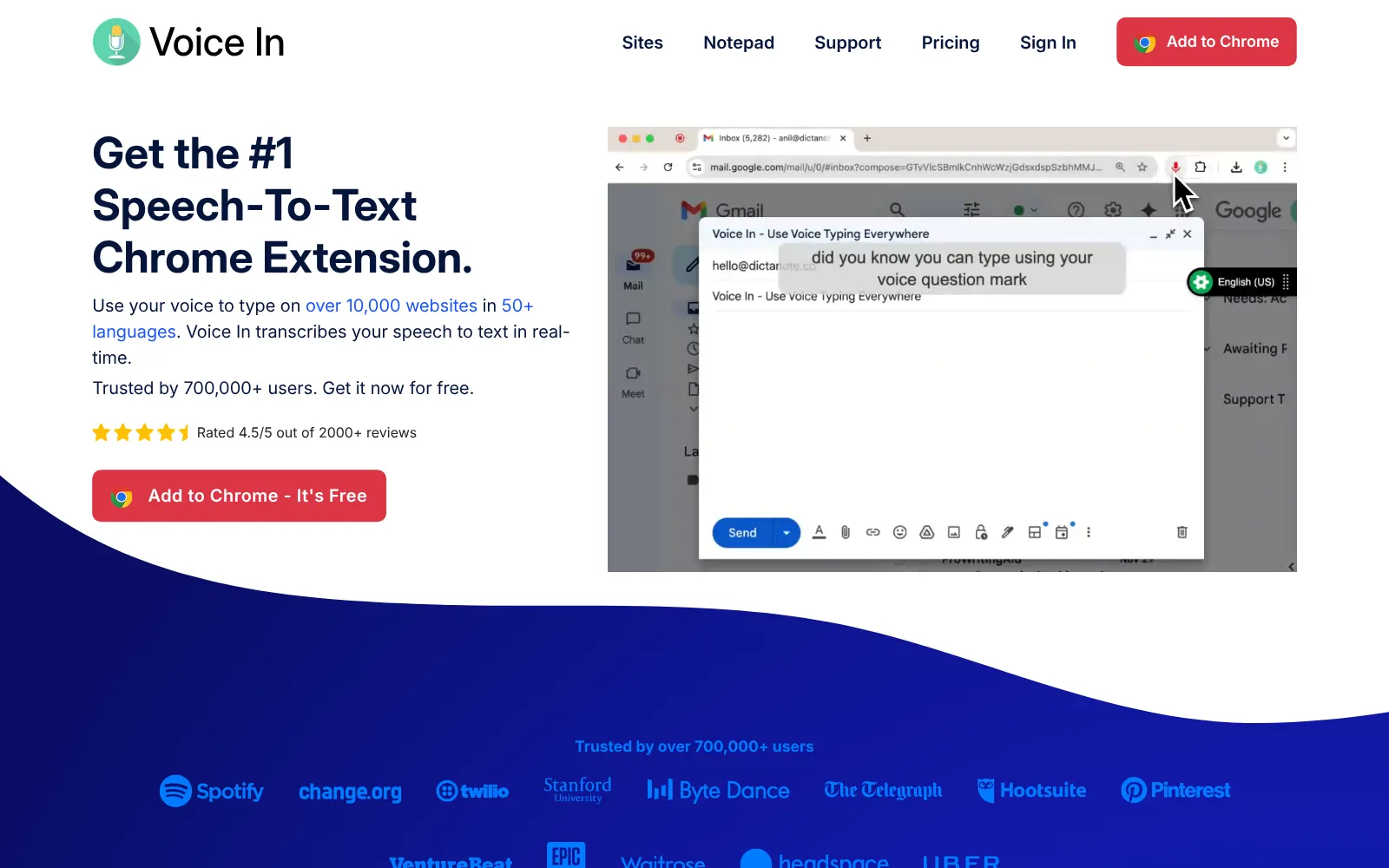Open the Notepad page from navigation
This screenshot has width=1389, height=868.
tap(739, 43)
